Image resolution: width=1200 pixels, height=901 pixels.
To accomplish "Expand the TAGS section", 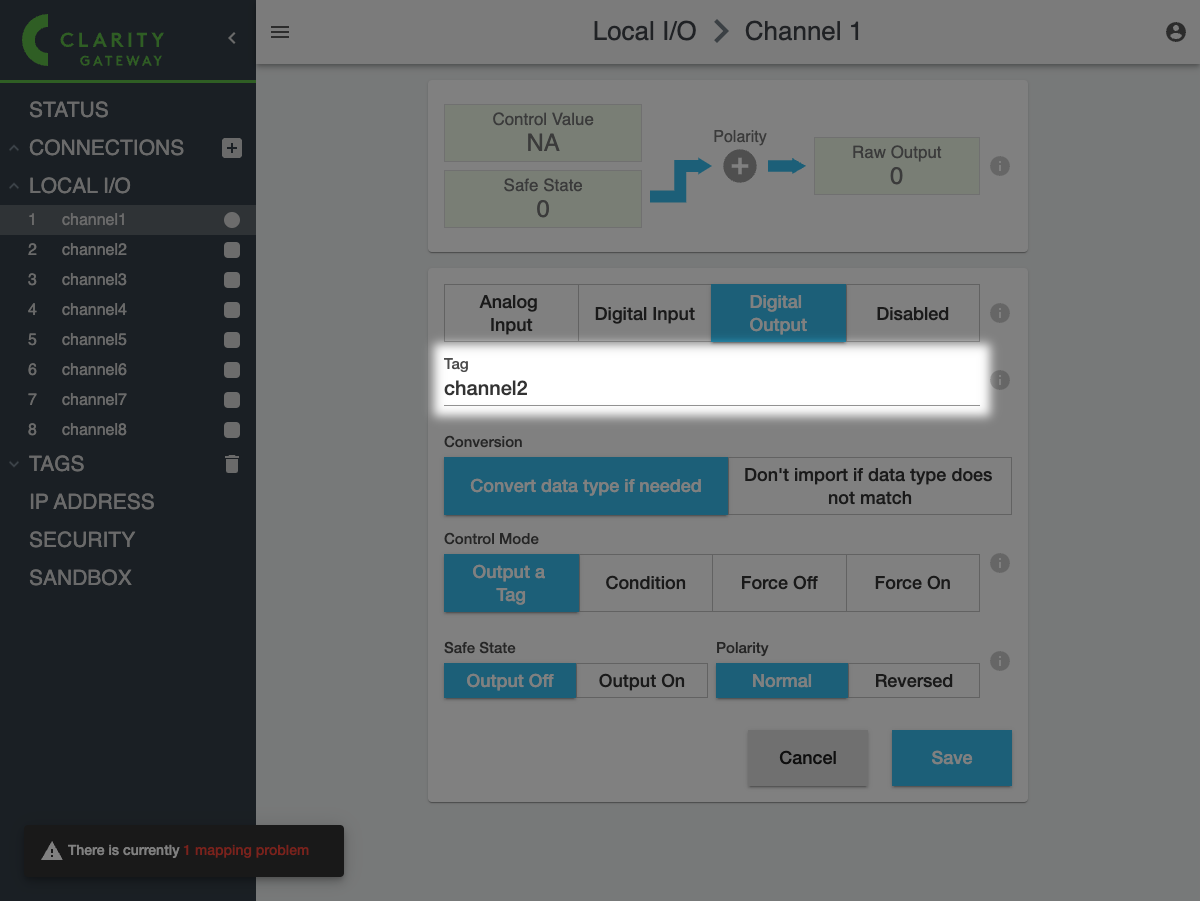I will (15, 464).
